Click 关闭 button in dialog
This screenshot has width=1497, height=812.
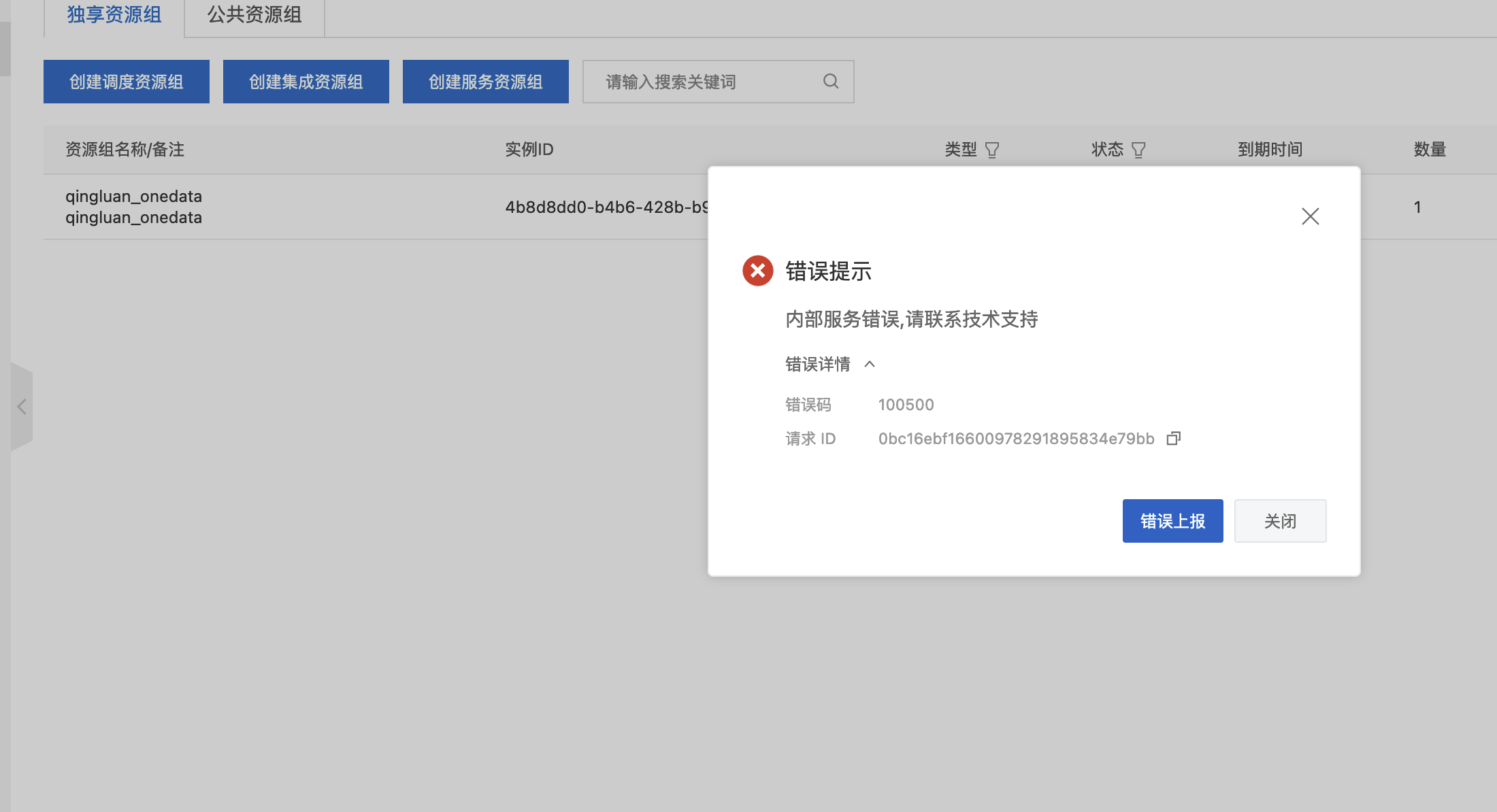(1281, 521)
